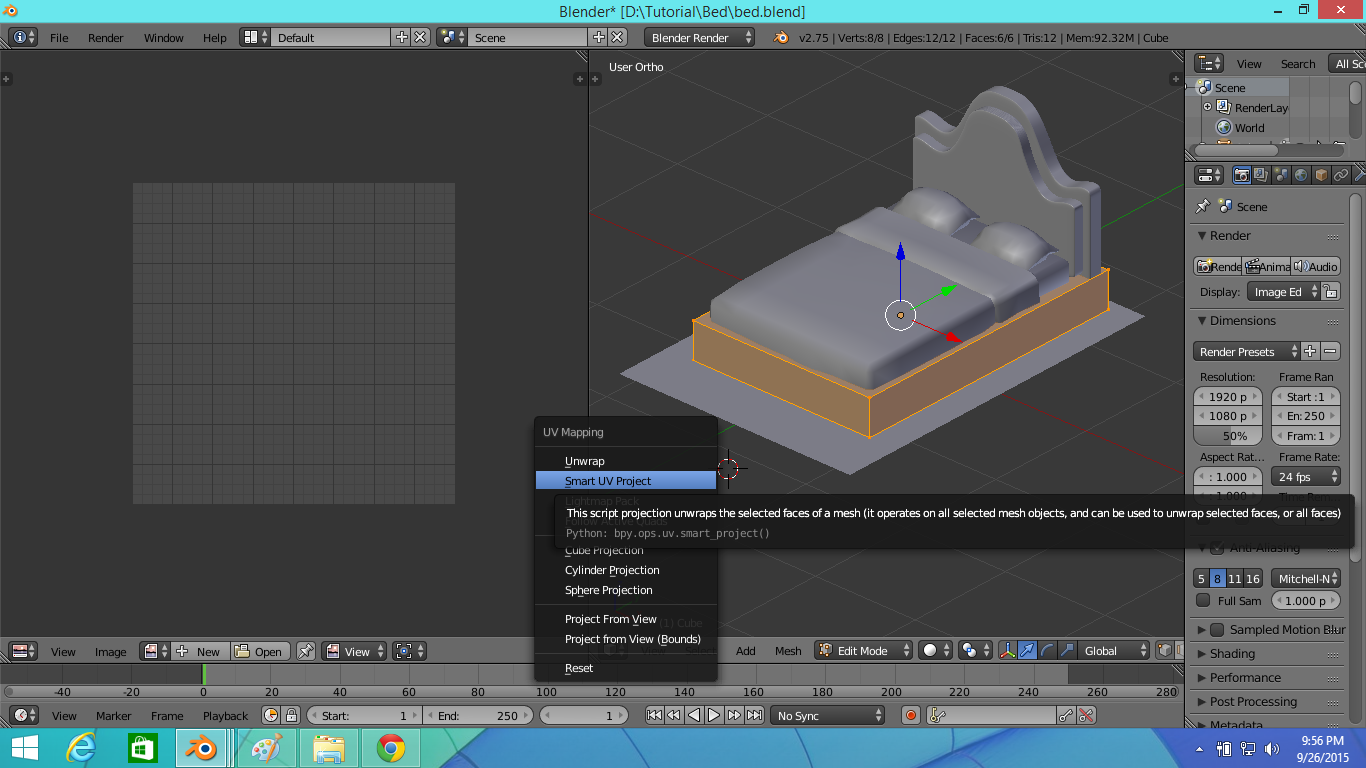Expand RenderLayers in the outliner tree

pos(1207,107)
